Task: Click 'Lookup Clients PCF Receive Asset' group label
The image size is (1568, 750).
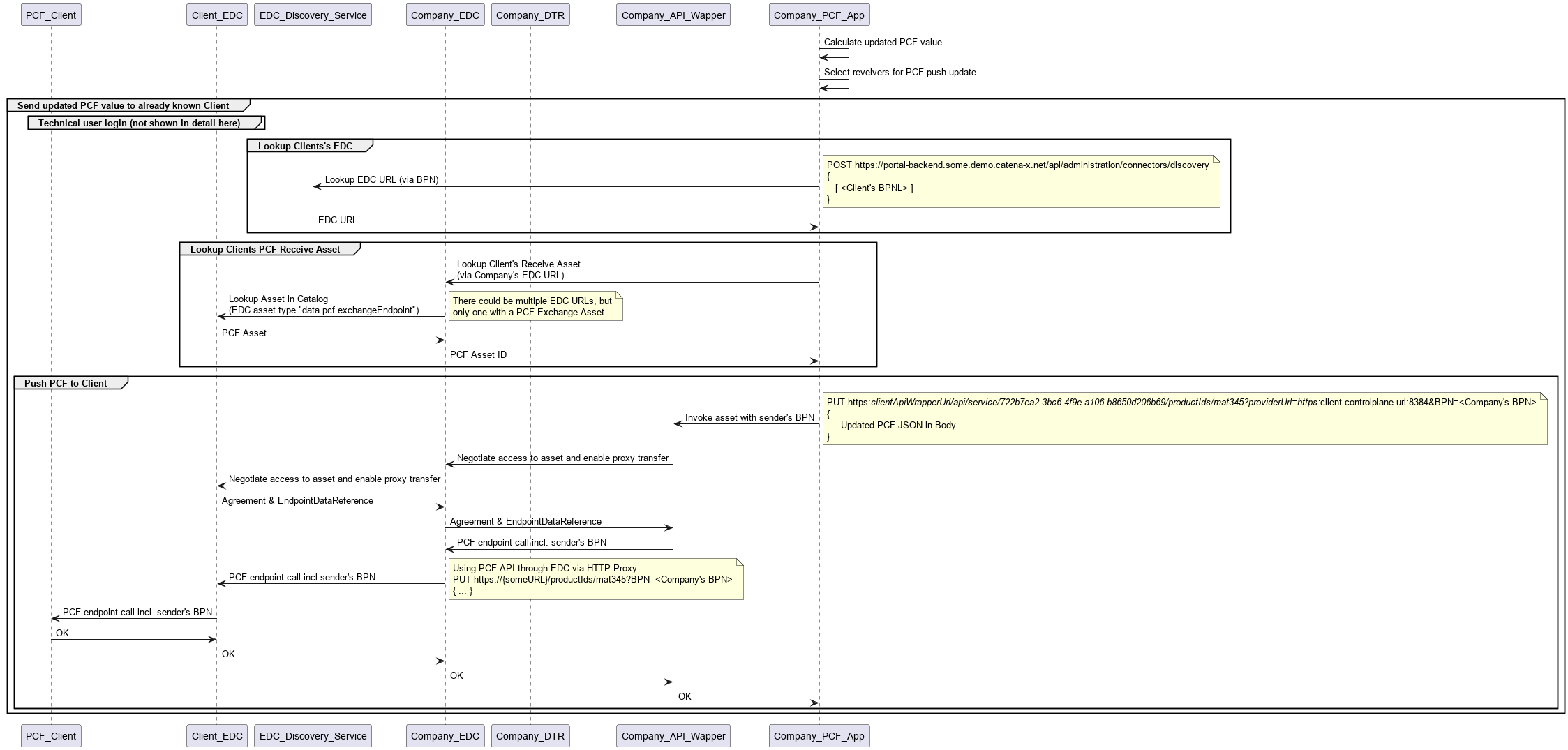Action: click(265, 249)
